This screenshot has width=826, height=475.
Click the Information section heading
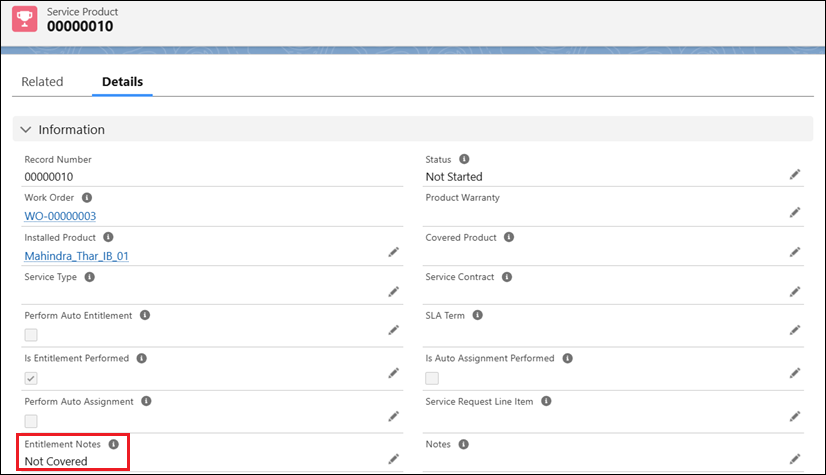tap(72, 130)
